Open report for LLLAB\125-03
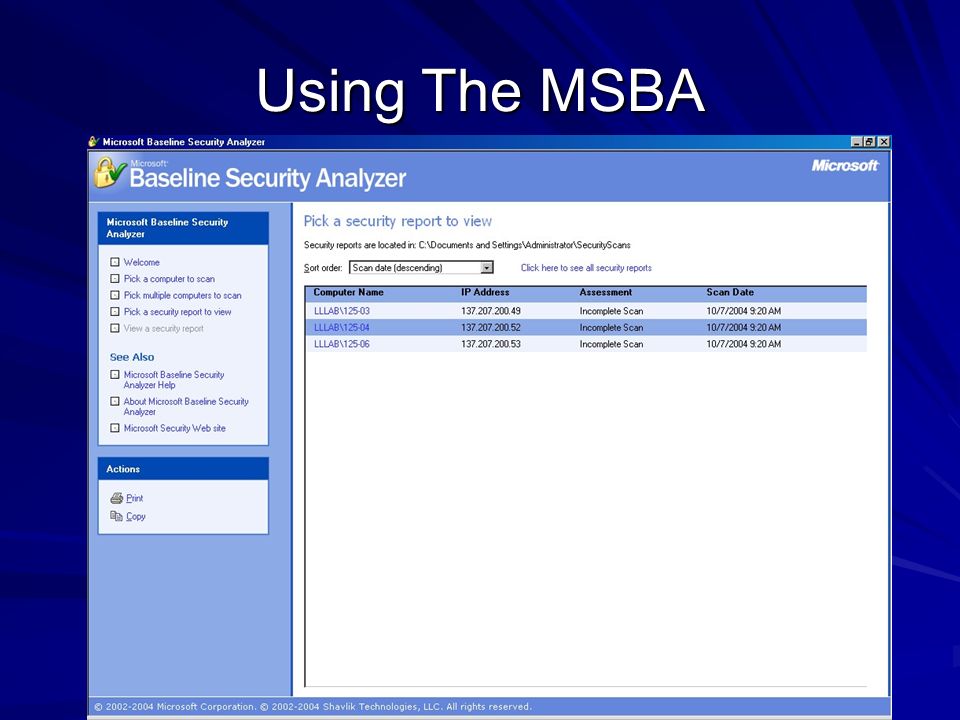Image resolution: width=960 pixels, height=720 pixels. tap(342, 311)
